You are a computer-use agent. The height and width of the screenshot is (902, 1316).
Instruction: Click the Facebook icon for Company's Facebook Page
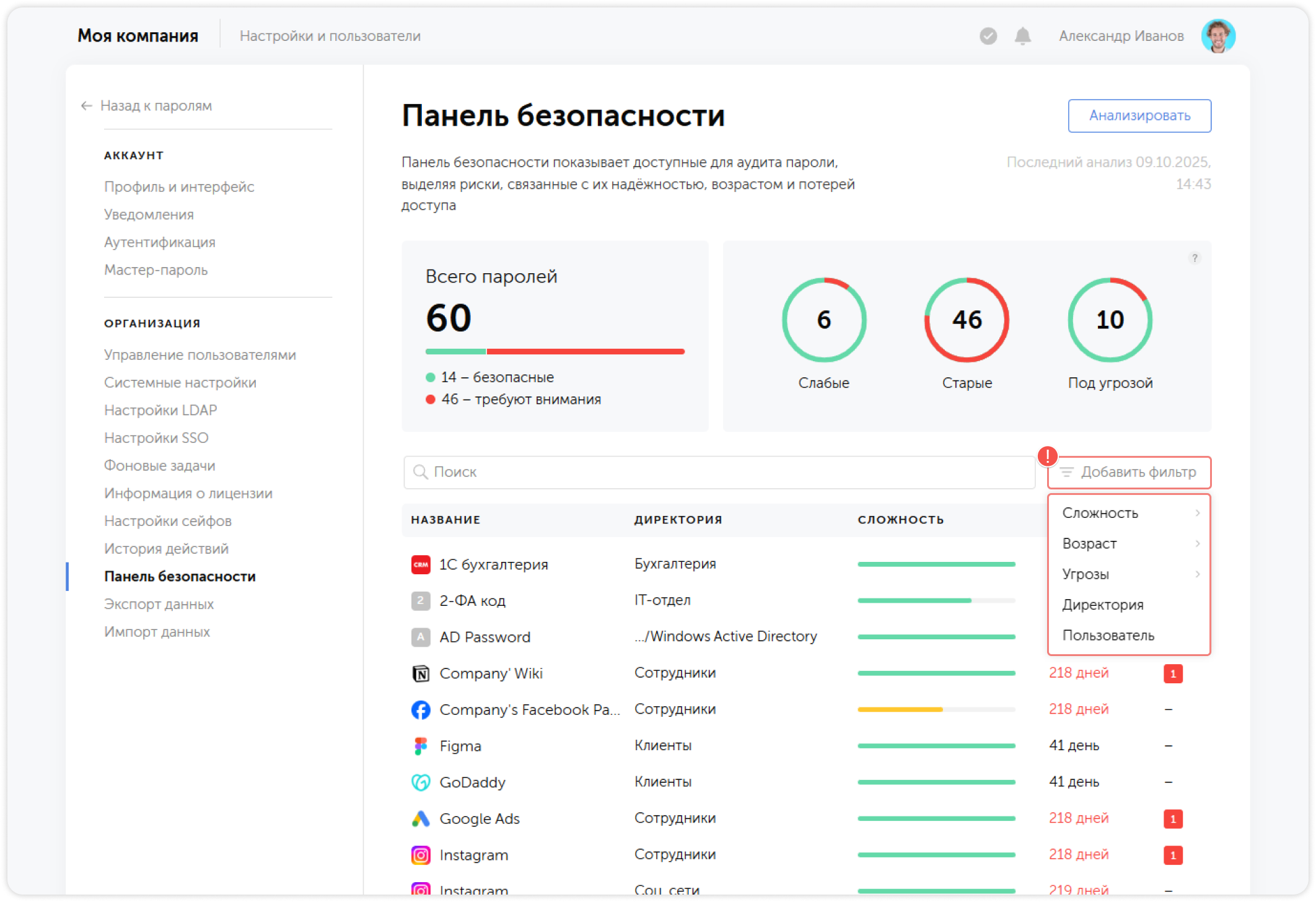[421, 709]
